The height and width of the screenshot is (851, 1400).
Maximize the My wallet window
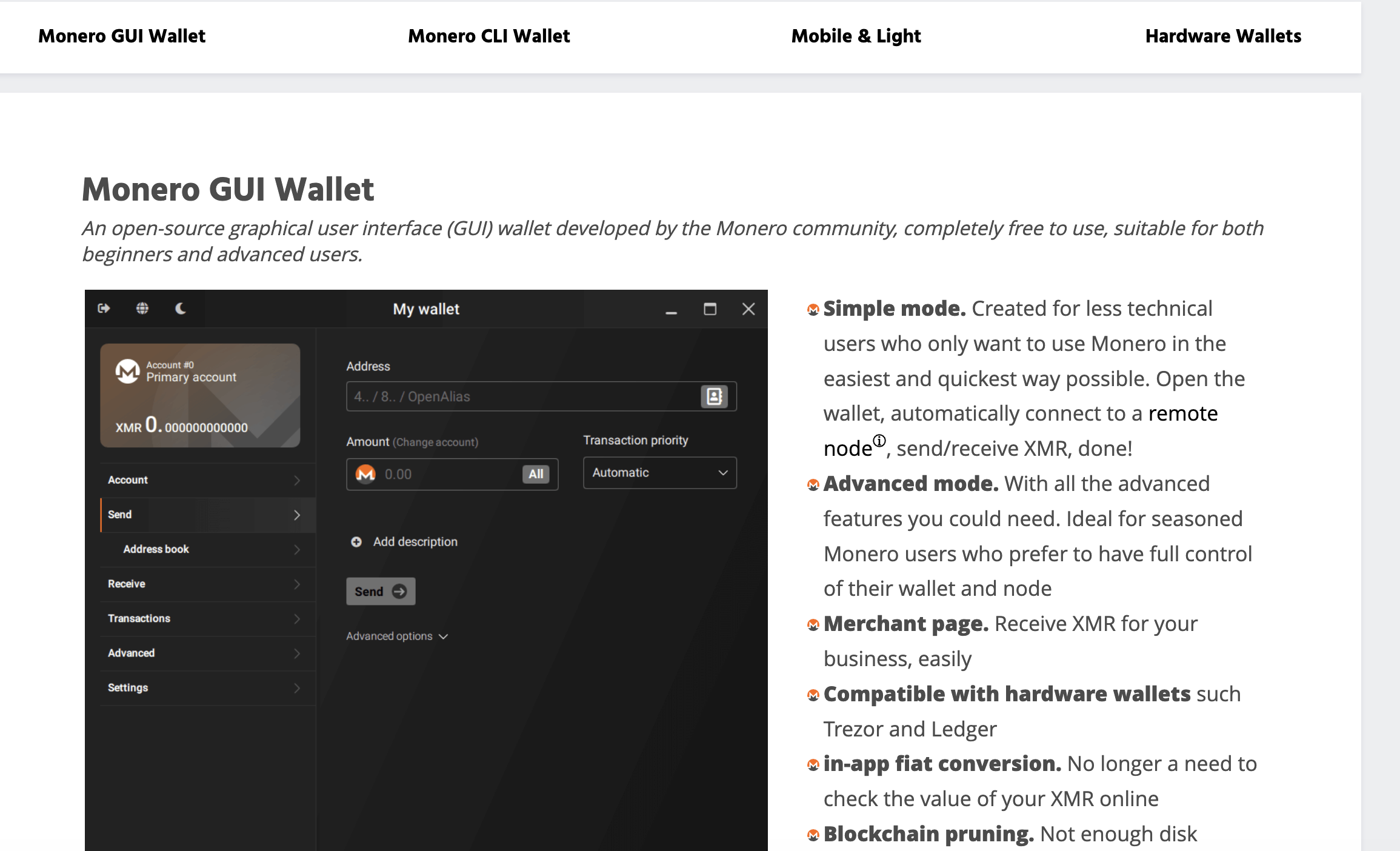pyautogui.click(x=710, y=309)
